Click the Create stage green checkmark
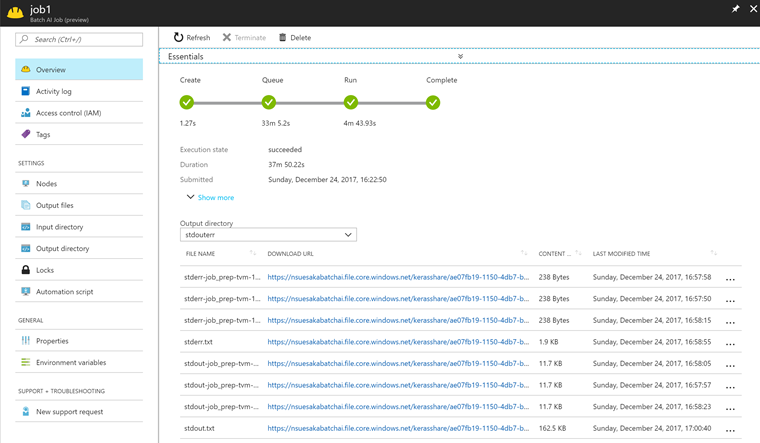The height and width of the screenshot is (443, 760). (187, 102)
